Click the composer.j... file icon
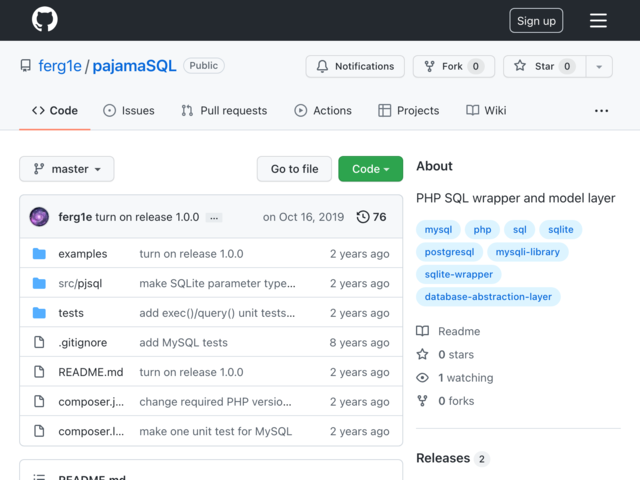Viewport: 640px width, 480px height. pyautogui.click(x=39, y=401)
